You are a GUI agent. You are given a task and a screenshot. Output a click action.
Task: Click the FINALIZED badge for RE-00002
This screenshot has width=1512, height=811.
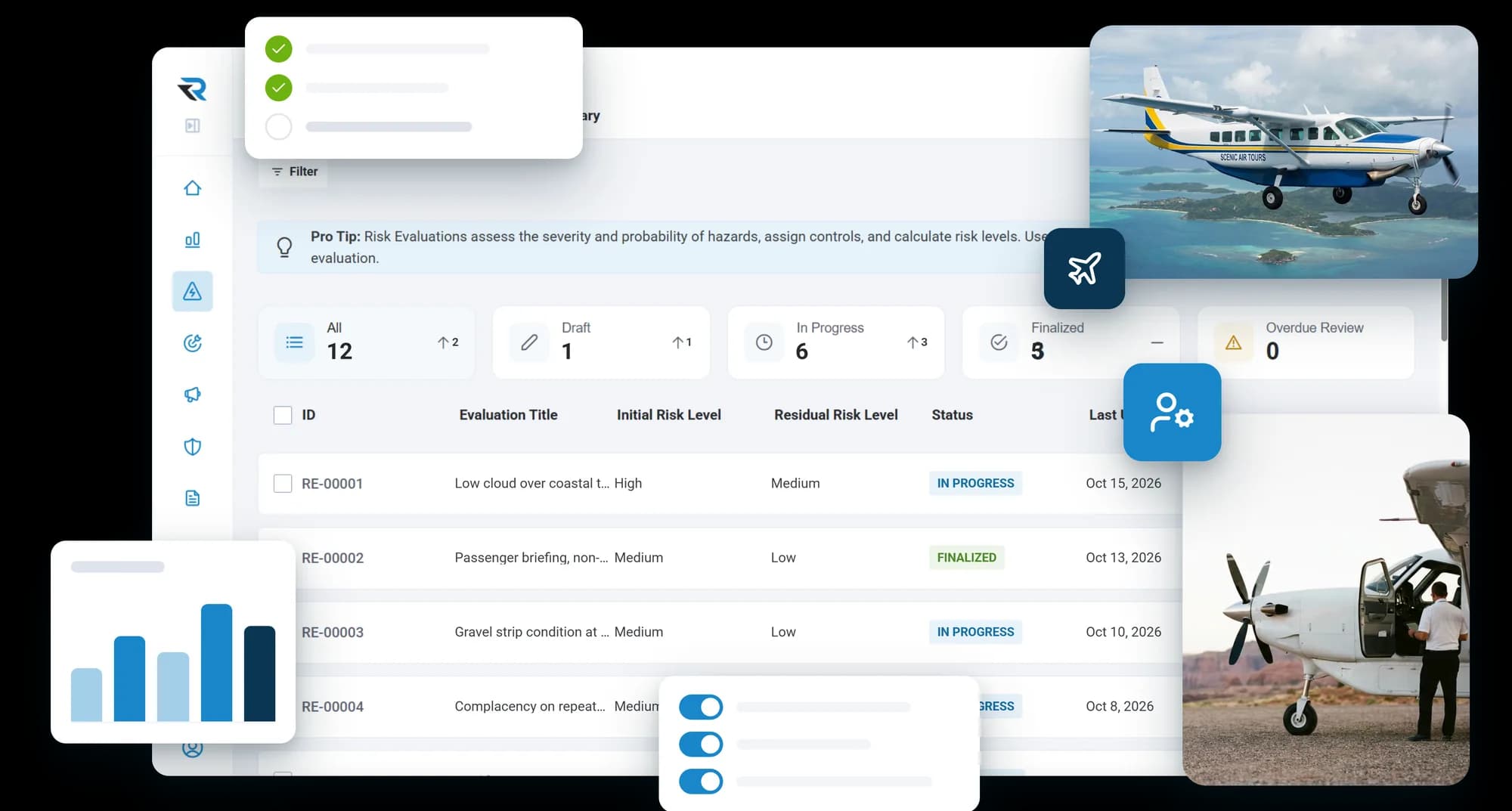pos(966,558)
